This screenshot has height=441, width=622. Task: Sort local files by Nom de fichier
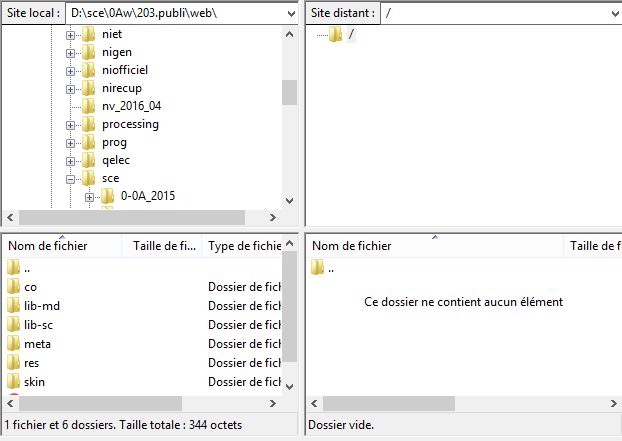point(60,245)
